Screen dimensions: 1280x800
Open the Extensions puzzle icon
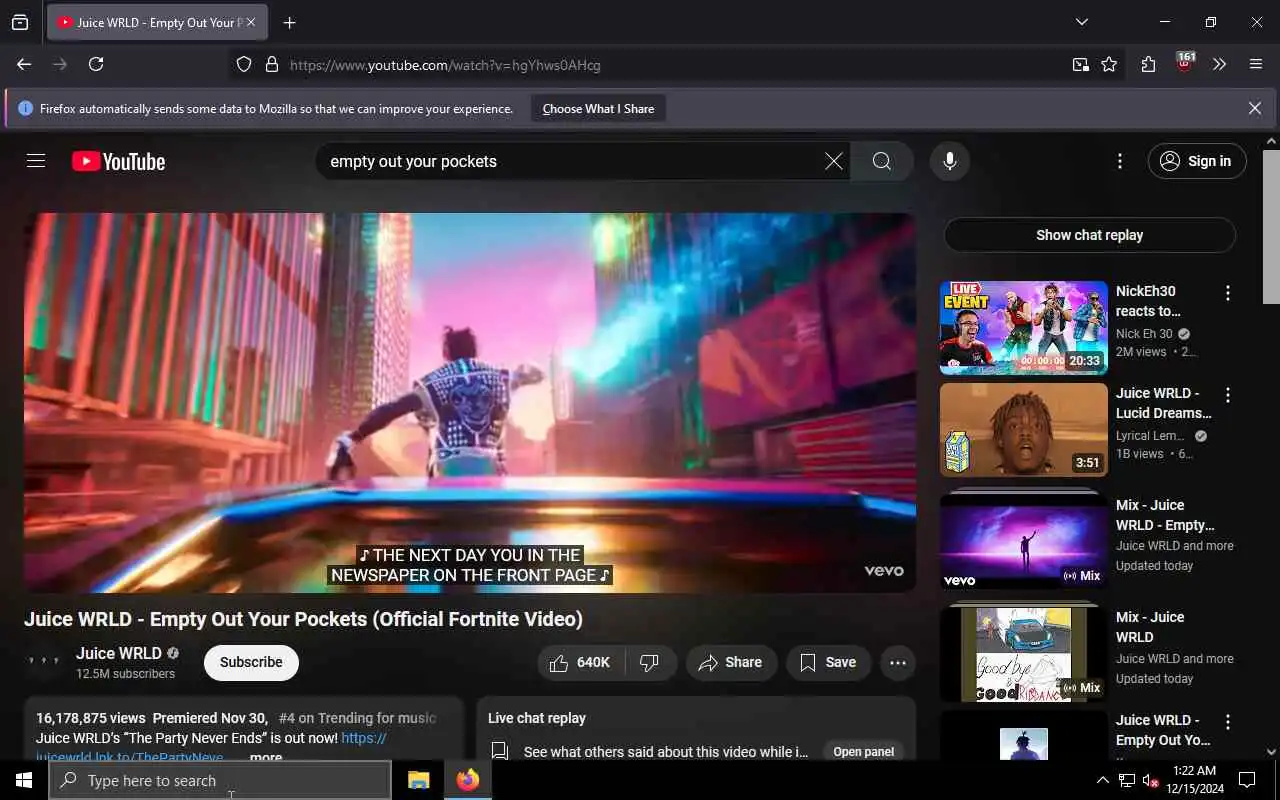[1148, 64]
